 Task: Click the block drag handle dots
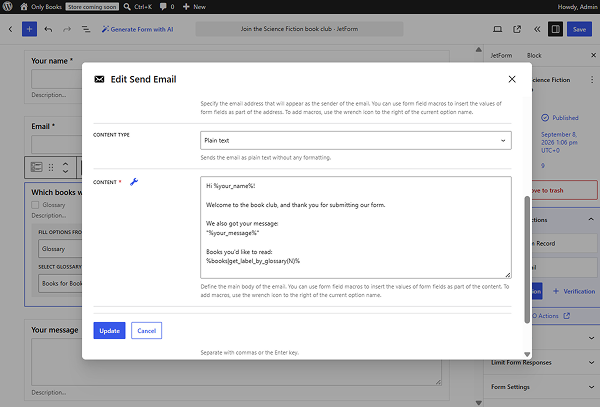click(51, 167)
